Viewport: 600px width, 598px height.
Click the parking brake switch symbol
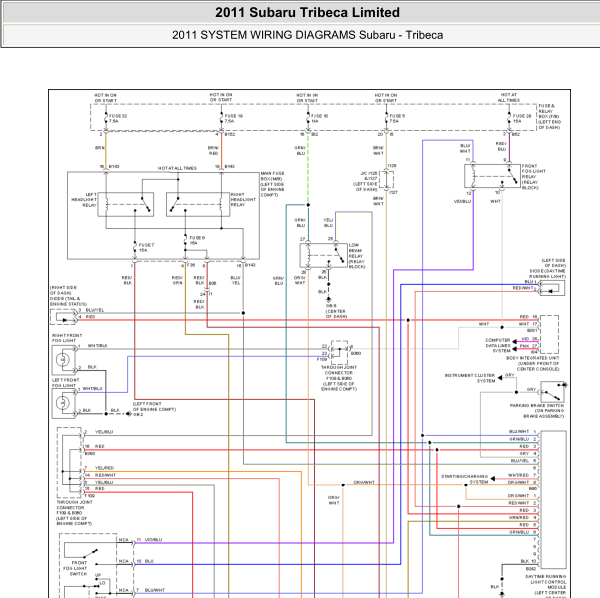(553, 391)
